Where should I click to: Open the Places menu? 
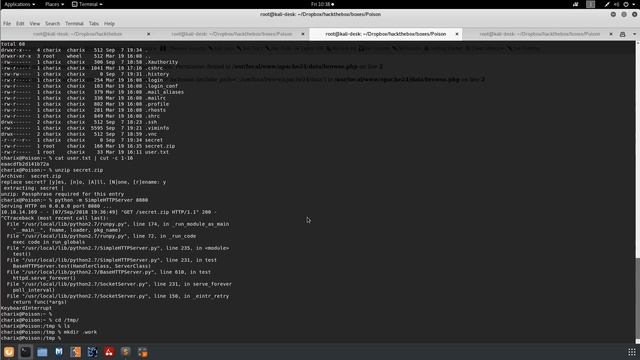click(54, 4)
